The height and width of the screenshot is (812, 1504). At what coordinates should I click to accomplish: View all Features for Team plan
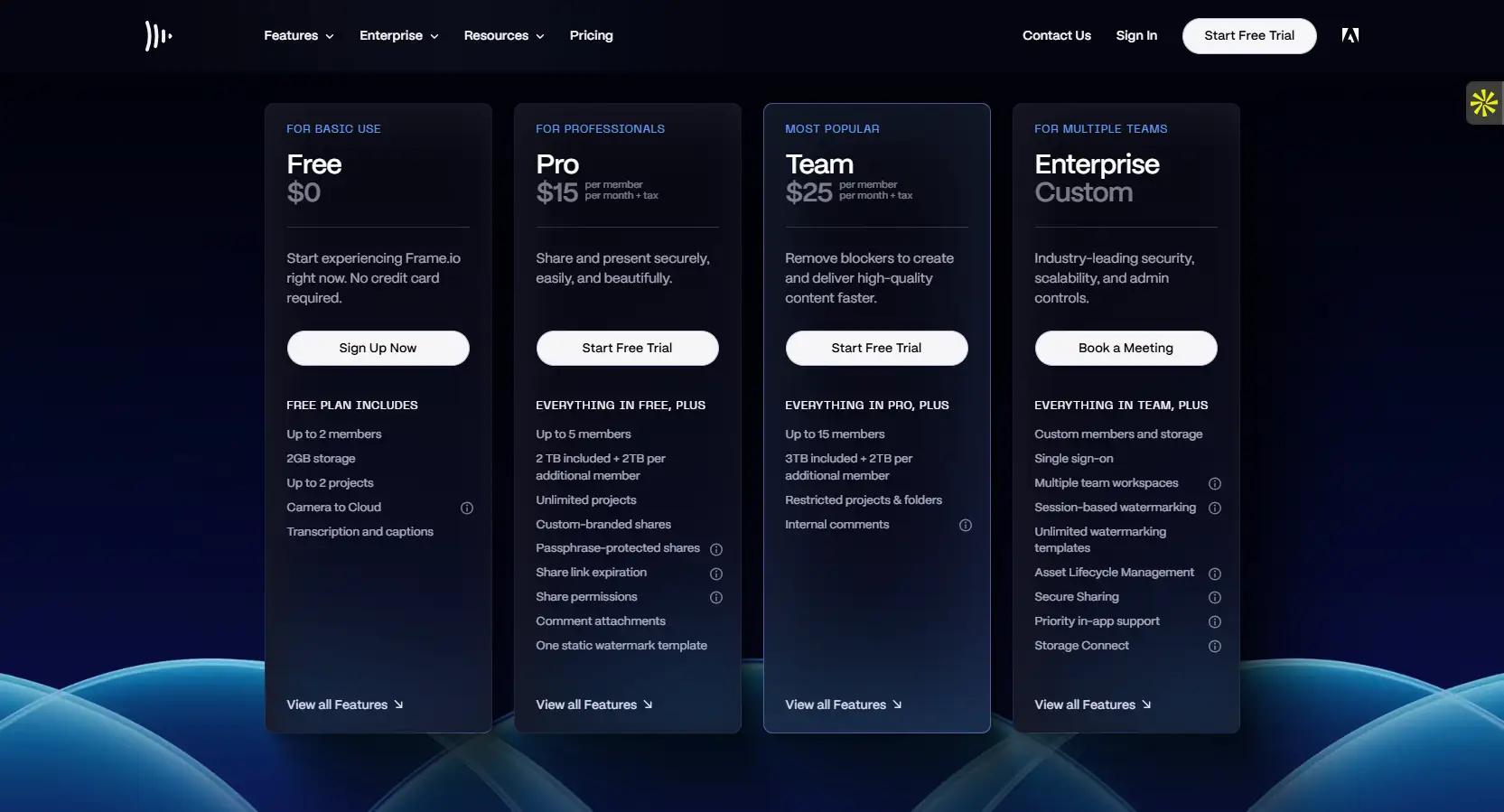pyautogui.click(x=843, y=705)
